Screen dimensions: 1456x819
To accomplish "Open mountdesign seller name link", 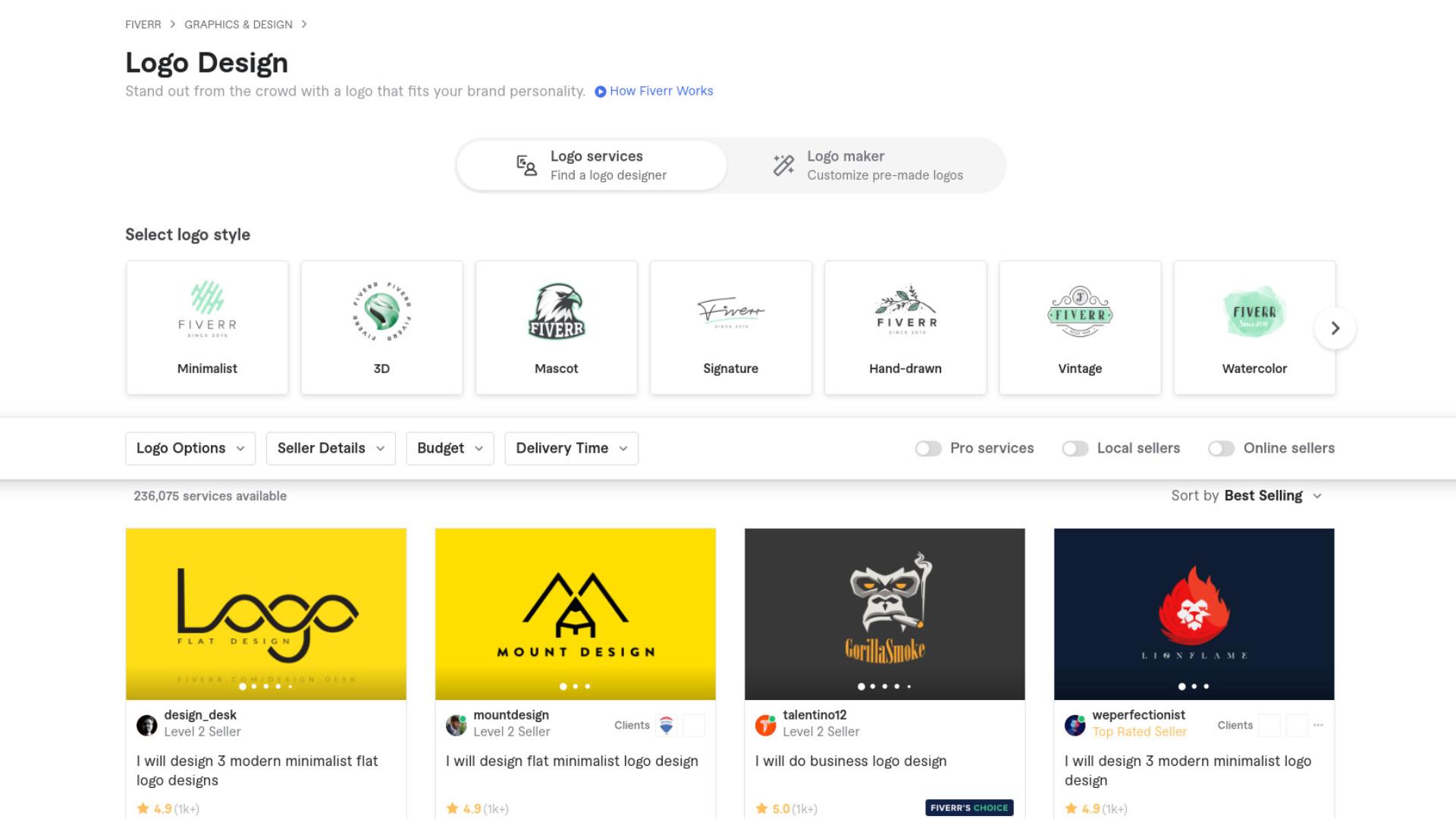I will pos(511,715).
